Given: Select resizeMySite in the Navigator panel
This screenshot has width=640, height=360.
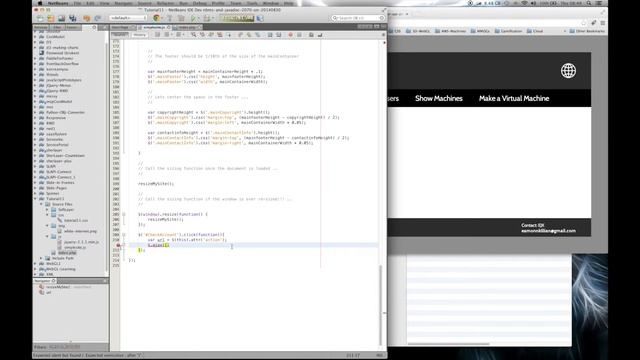Looking at the screenshot, I should pos(58,287).
